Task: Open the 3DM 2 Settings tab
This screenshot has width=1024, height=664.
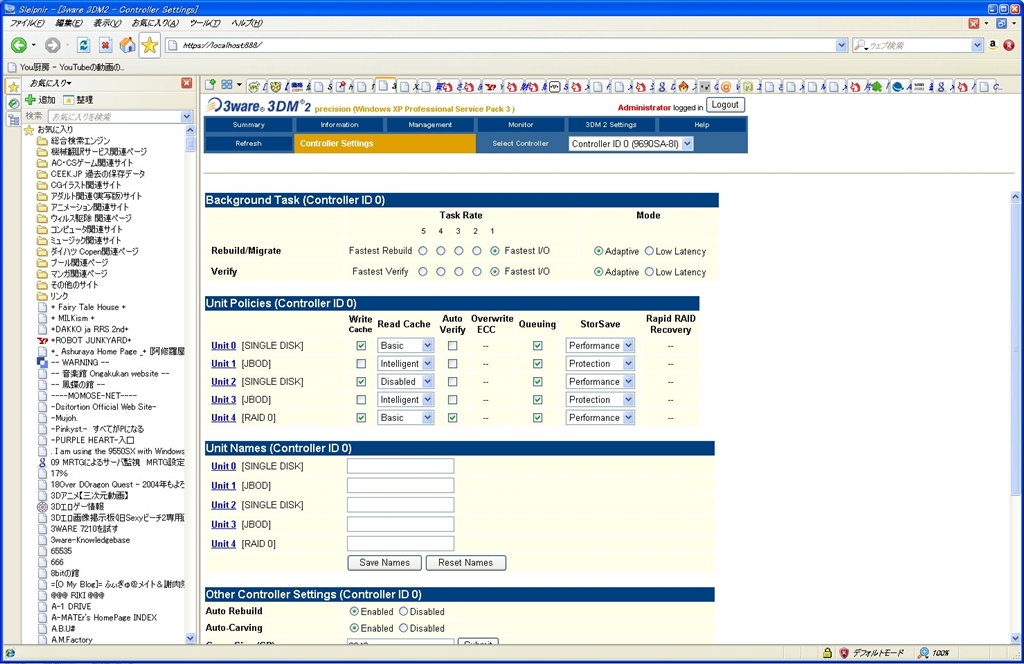Action: tap(610, 125)
